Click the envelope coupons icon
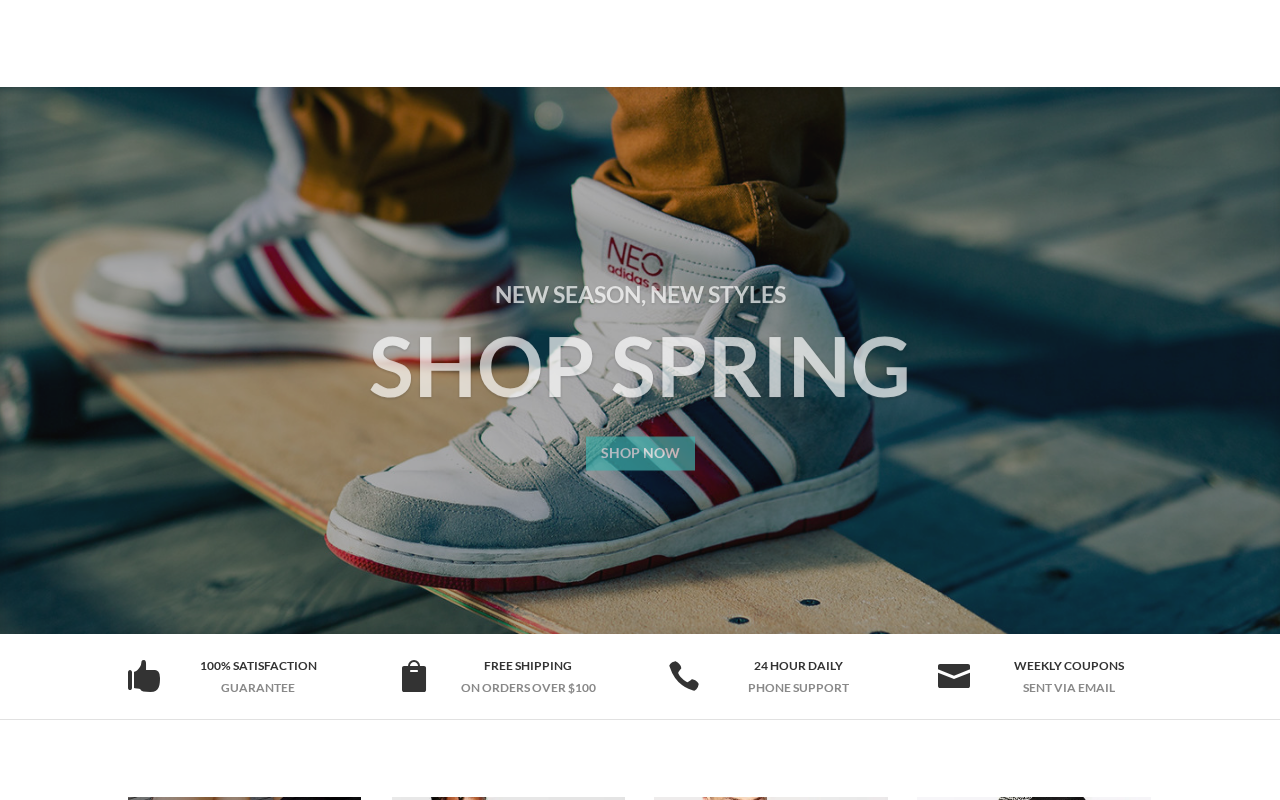Image resolution: width=1280 pixels, height=800 pixels. pos(954,676)
